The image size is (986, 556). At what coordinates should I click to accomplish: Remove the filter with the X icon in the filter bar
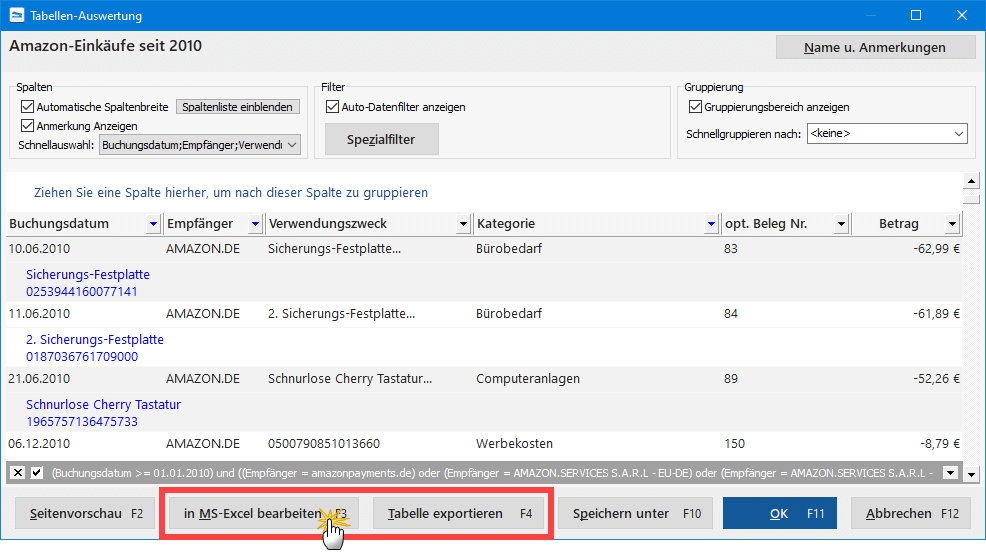(18, 472)
